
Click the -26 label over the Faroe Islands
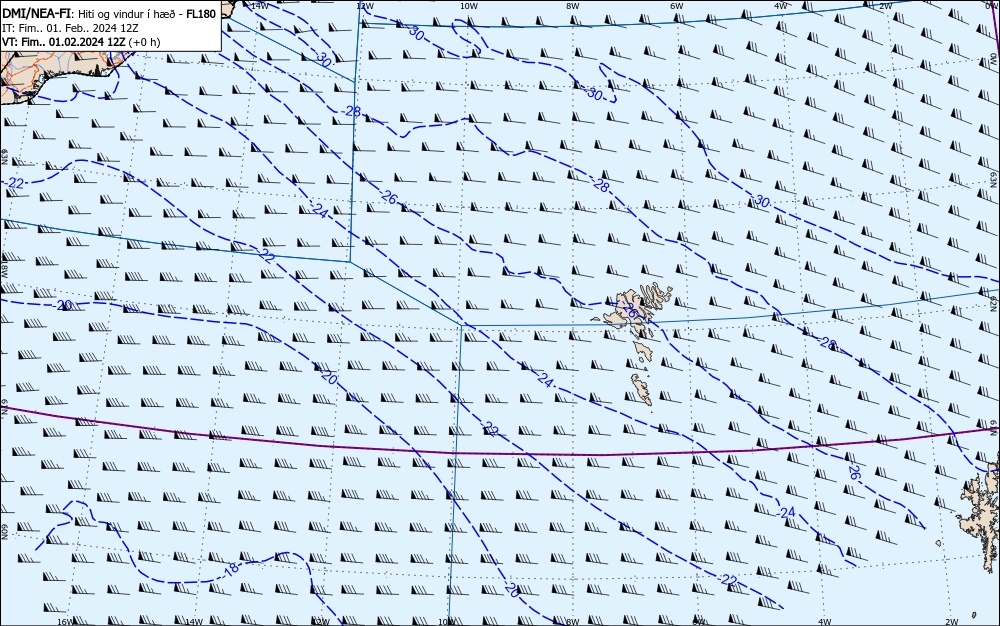[629, 312]
